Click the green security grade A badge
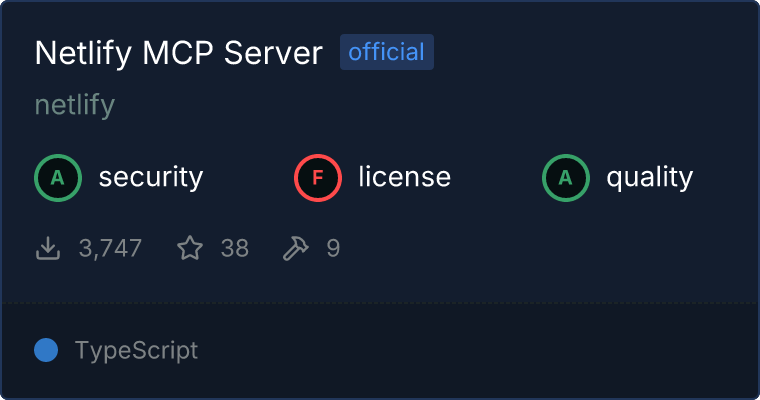 pos(58,178)
